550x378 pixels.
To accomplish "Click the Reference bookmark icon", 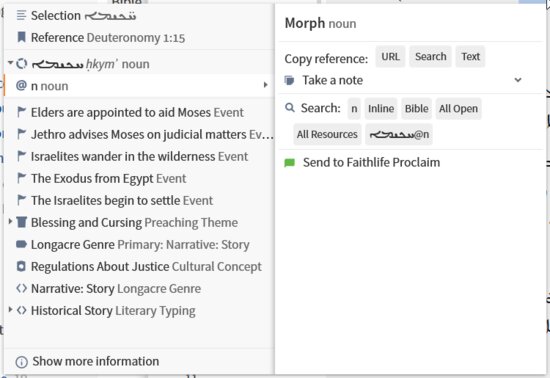I will tap(21, 37).
